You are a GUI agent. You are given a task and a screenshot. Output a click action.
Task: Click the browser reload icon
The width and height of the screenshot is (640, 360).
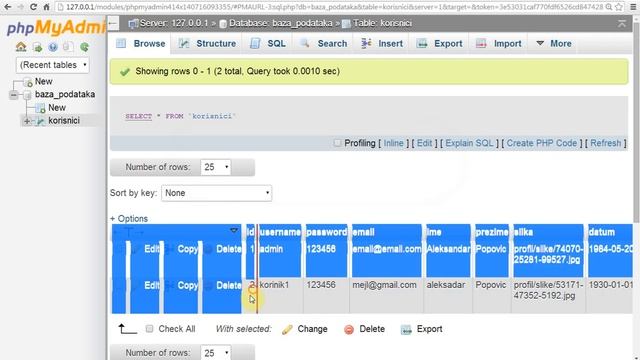coord(33,7)
